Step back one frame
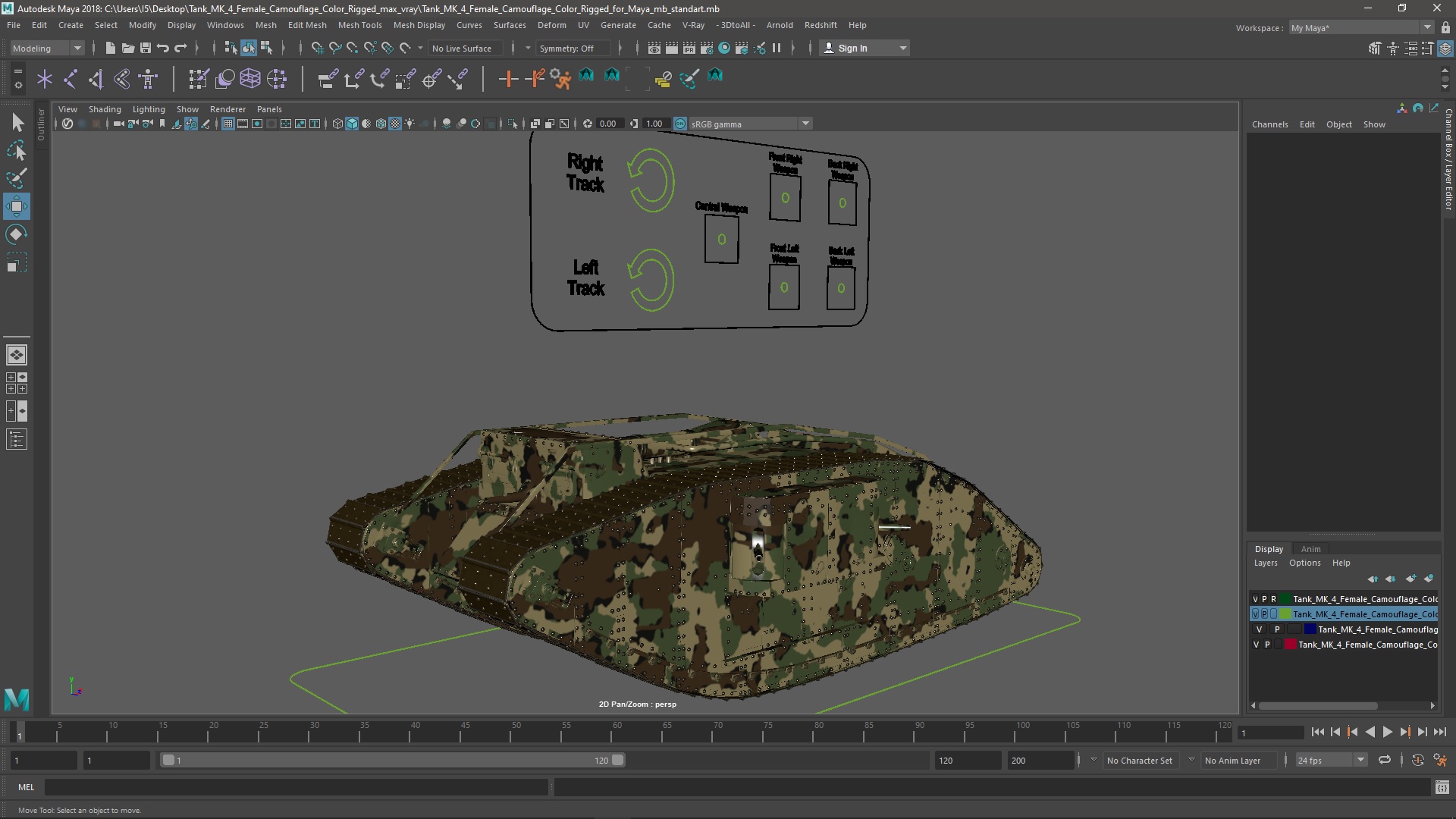 pyautogui.click(x=1335, y=732)
